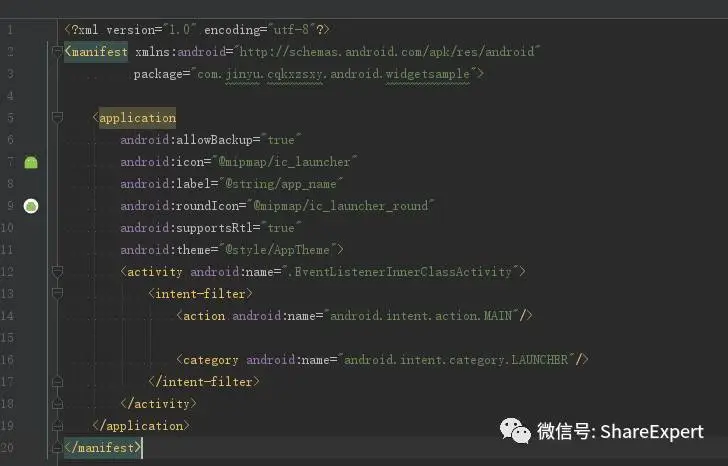Click the android:roundIcon attribute name
Viewport: 728px width, 466px height.
(x=180, y=206)
